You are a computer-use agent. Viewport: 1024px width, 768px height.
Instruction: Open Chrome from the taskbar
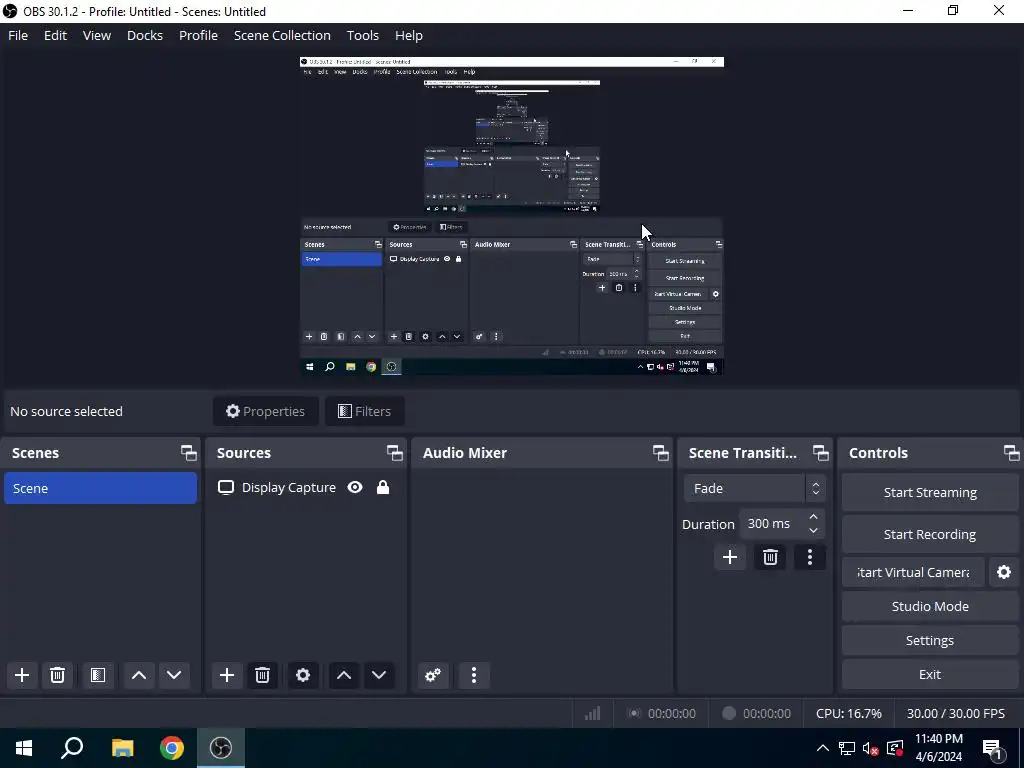click(x=172, y=748)
